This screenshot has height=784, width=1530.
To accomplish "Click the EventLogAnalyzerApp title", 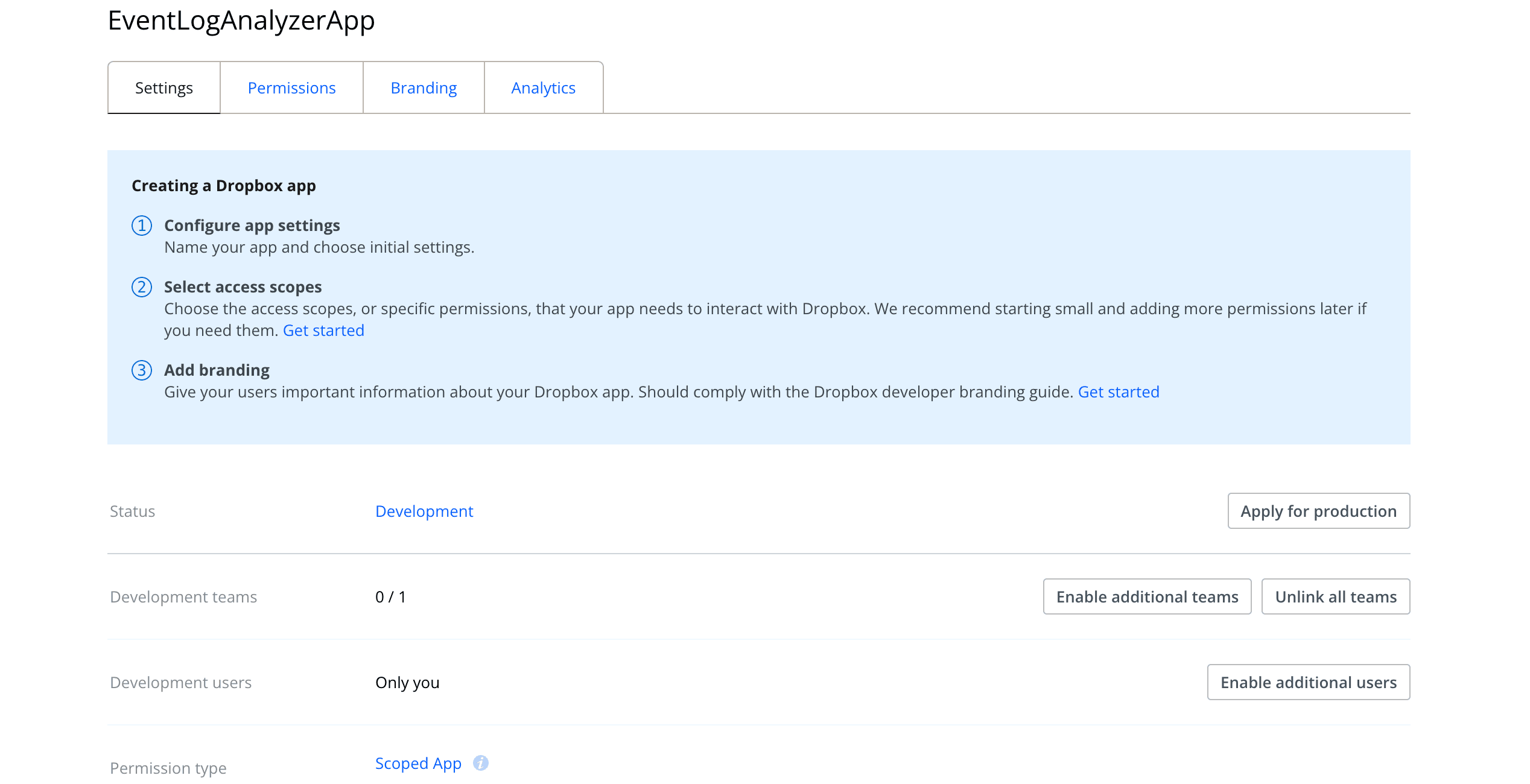I will pyautogui.click(x=241, y=21).
